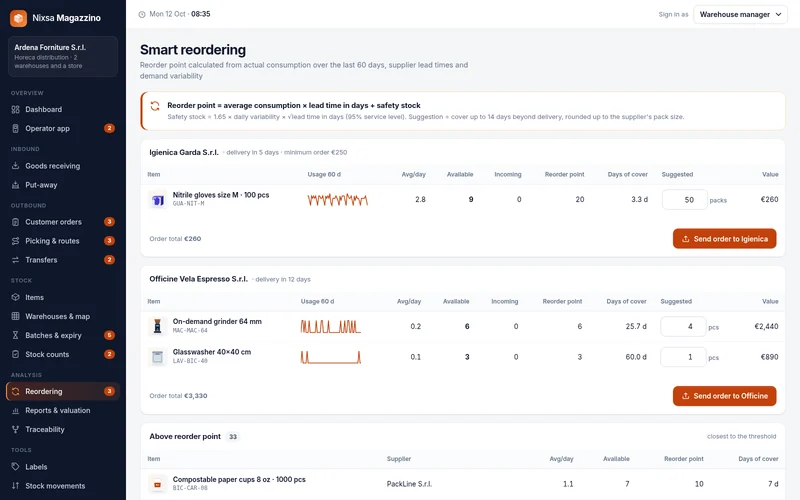Go to Picking & routes
This screenshot has height=500, width=800.
63,241
